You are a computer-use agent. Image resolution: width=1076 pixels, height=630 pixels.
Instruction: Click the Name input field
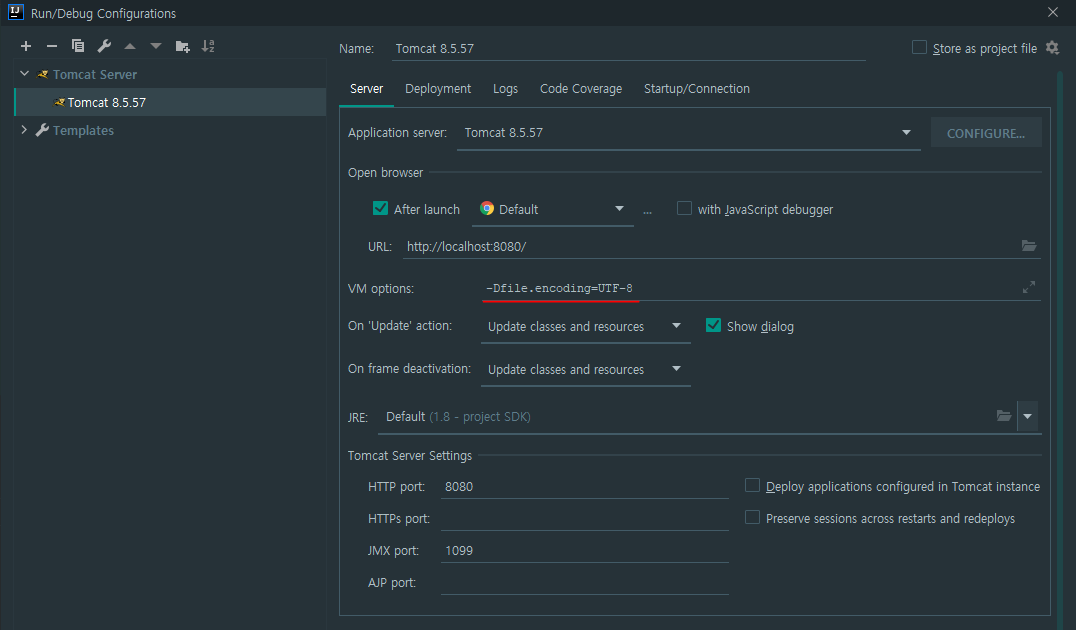click(629, 48)
